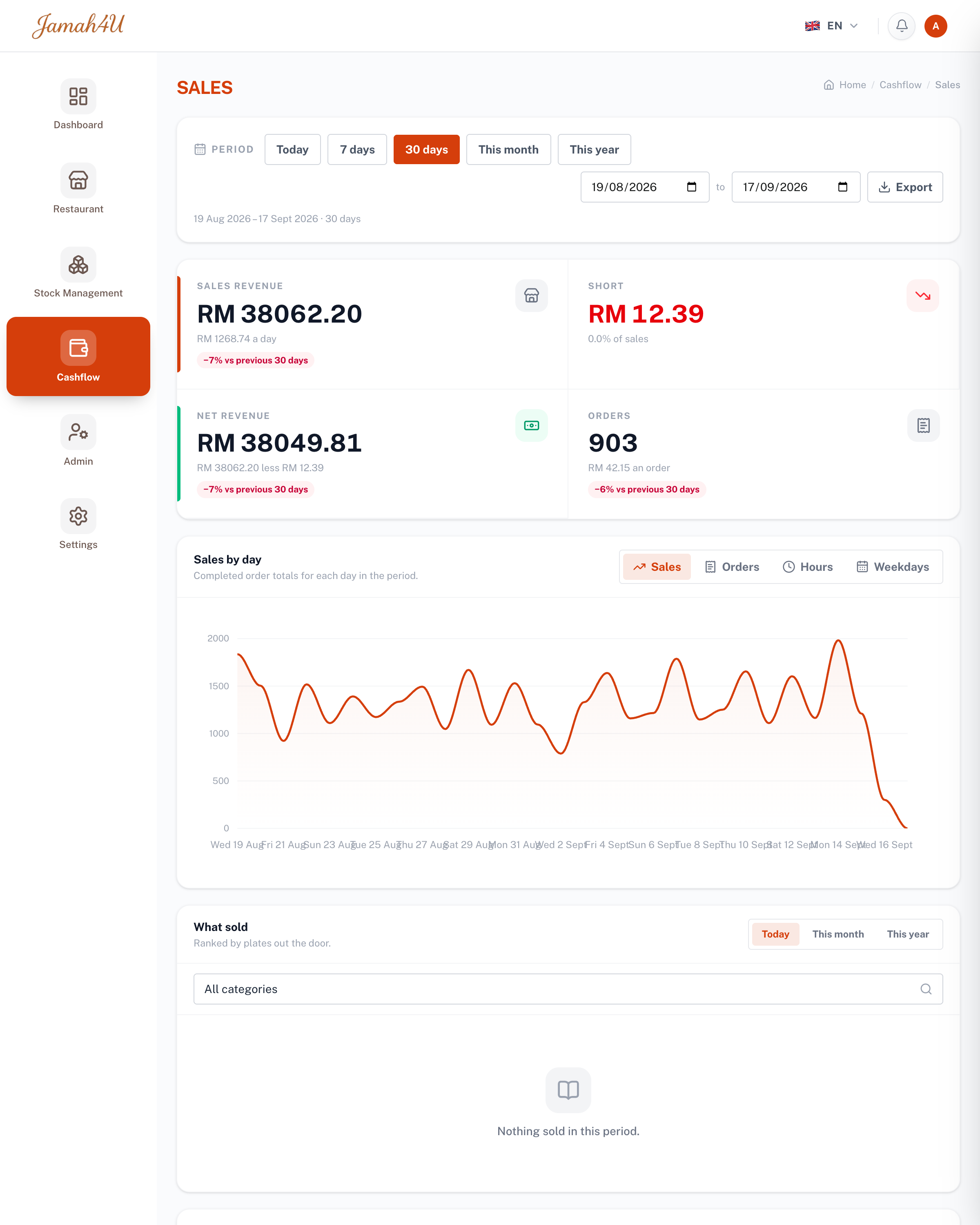The height and width of the screenshot is (1225, 980).
Task: Click the RM 12.39 short value
Action: coord(646,314)
